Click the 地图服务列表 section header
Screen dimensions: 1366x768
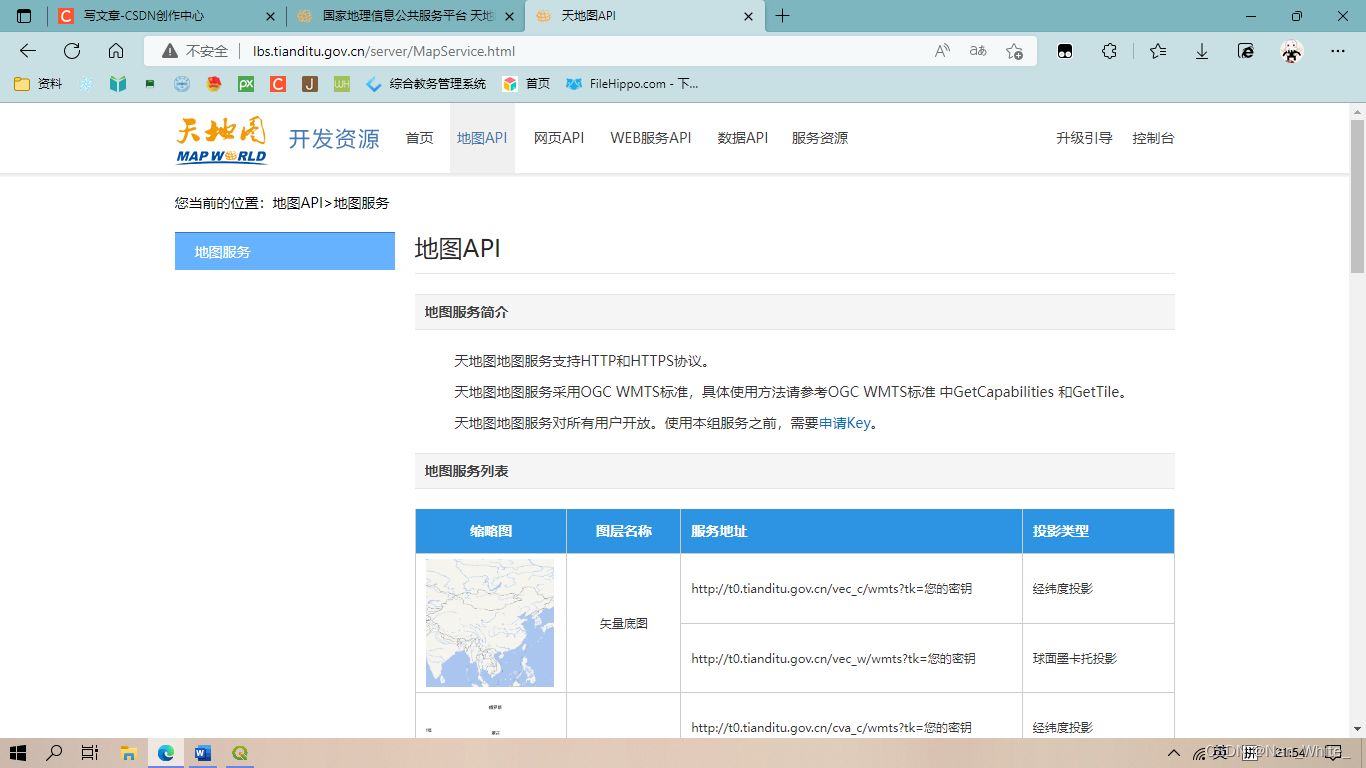(x=795, y=471)
